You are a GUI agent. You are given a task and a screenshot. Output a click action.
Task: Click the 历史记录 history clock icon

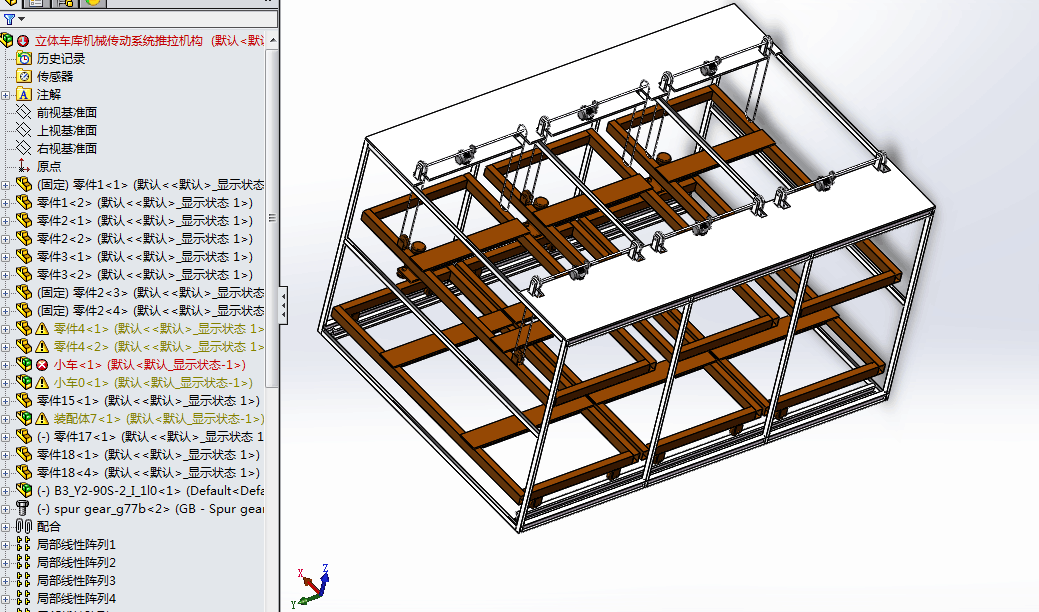[x=24, y=58]
